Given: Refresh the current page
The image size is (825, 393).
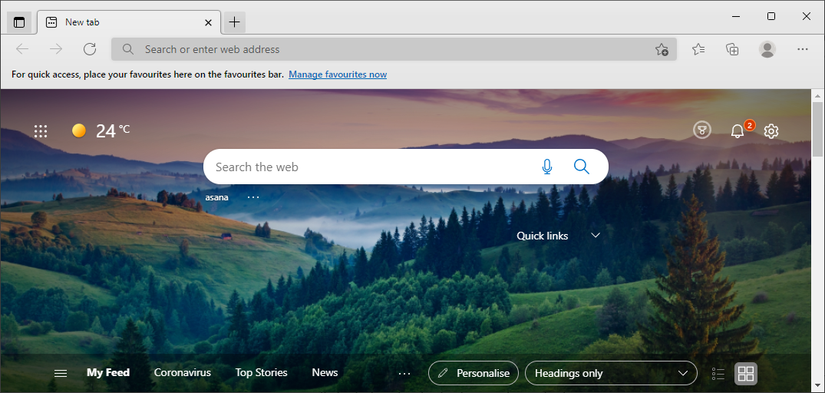Looking at the screenshot, I should [x=90, y=49].
